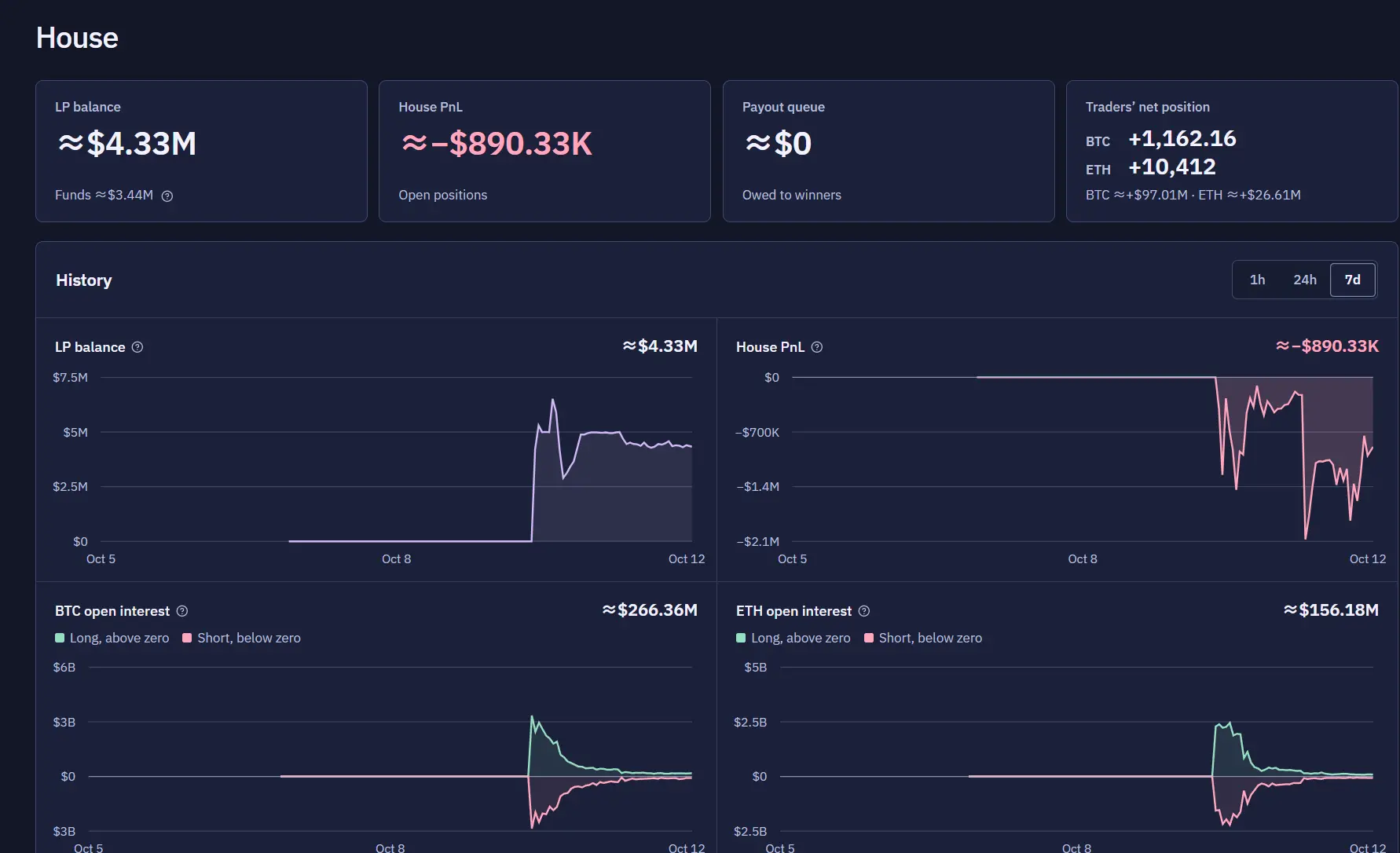Screen dimensions: 1400x853
Task: Click 'Payout queue' card title
Action: click(x=783, y=107)
